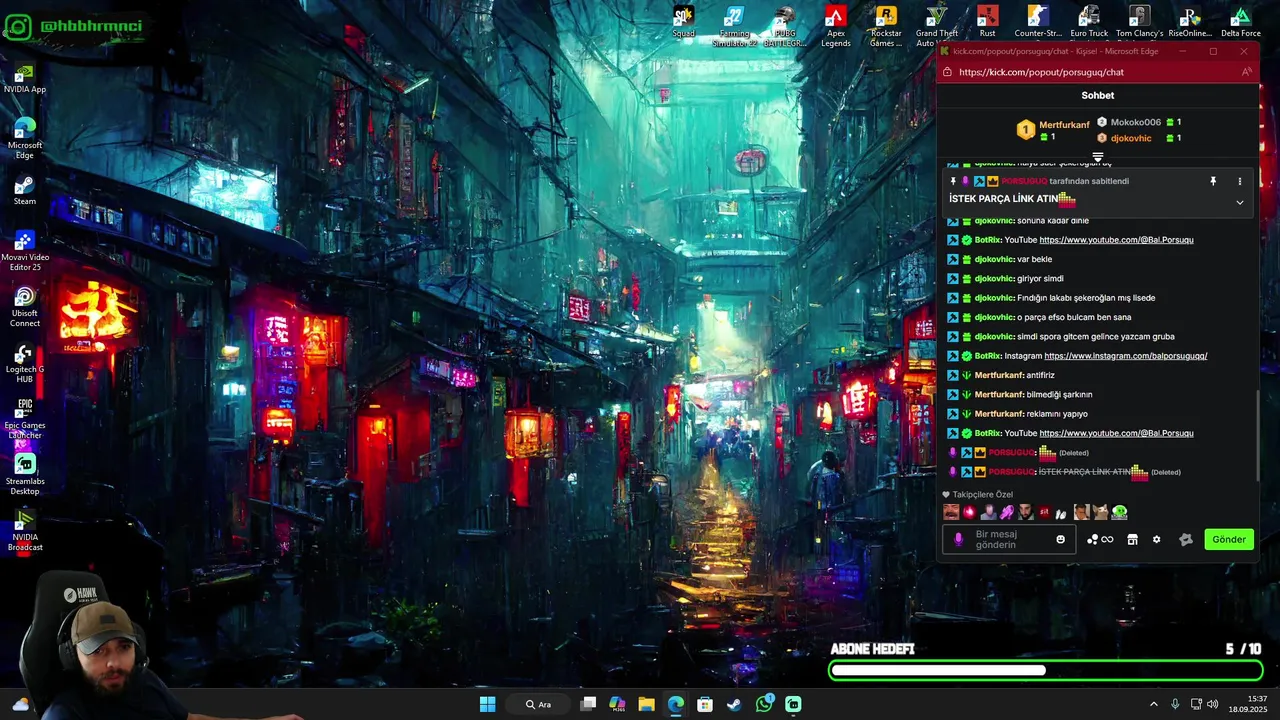Select the green follower emote at end
Viewport: 1280px width, 720px height.
(x=1119, y=512)
